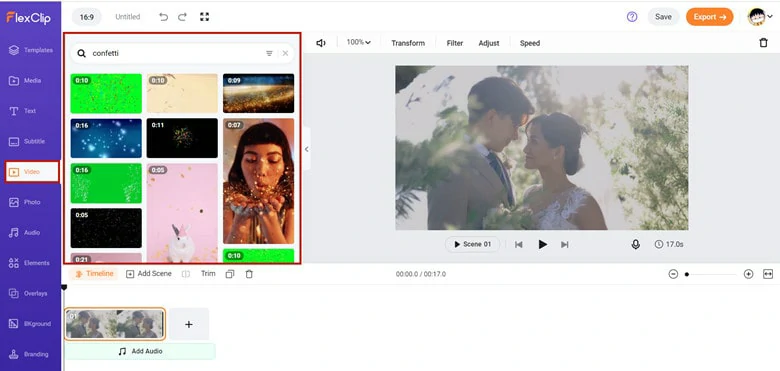The image size is (780, 371).
Task: Zoom in the timeline
Action: [748, 274]
